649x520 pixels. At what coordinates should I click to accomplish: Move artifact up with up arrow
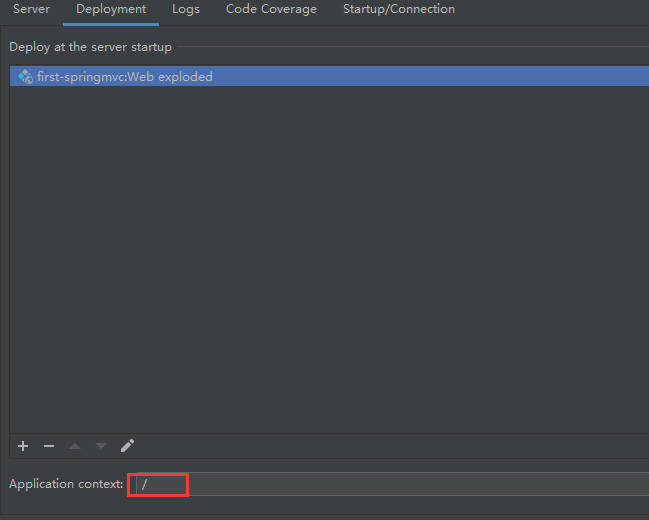75,446
